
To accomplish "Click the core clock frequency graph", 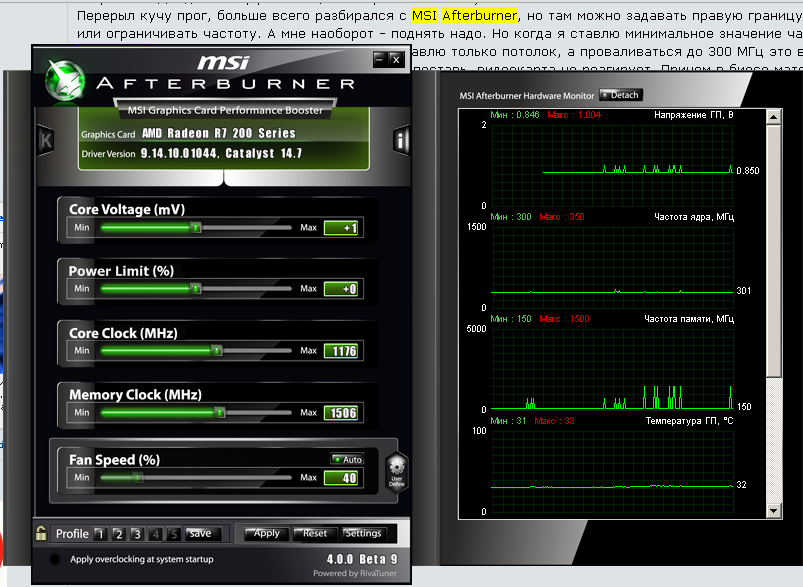I will [612, 267].
